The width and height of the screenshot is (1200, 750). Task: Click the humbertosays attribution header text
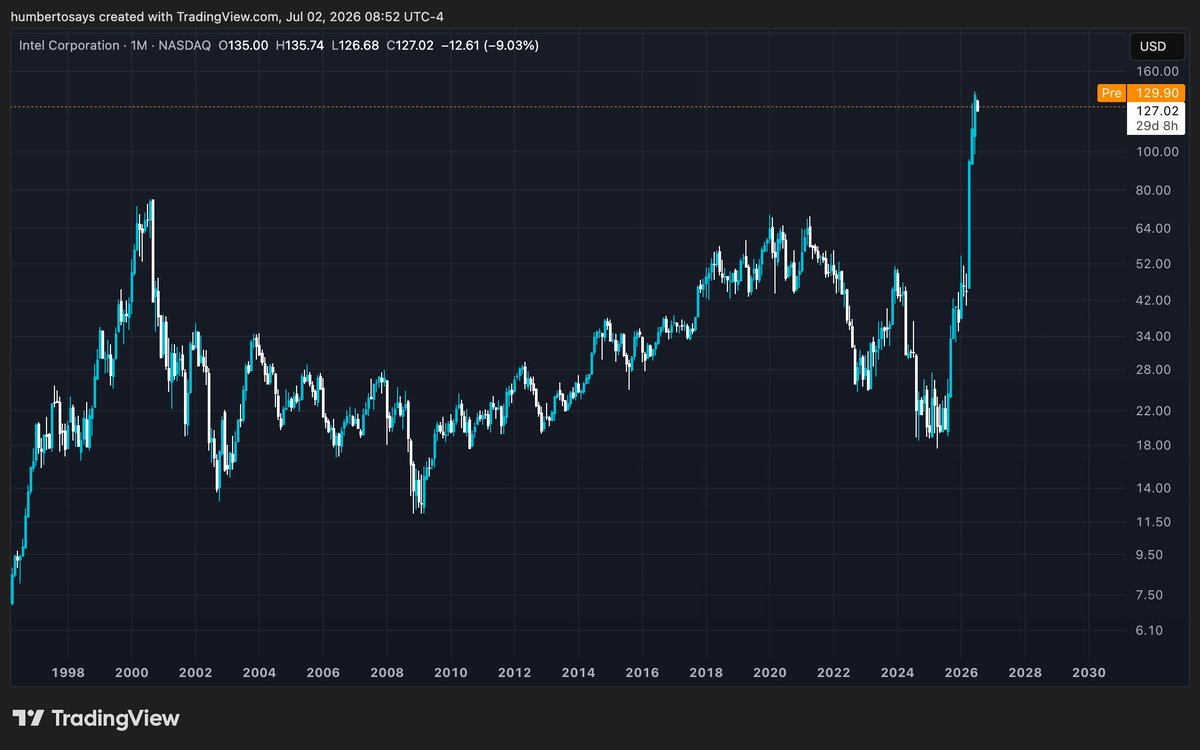pyautogui.click(x=227, y=17)
